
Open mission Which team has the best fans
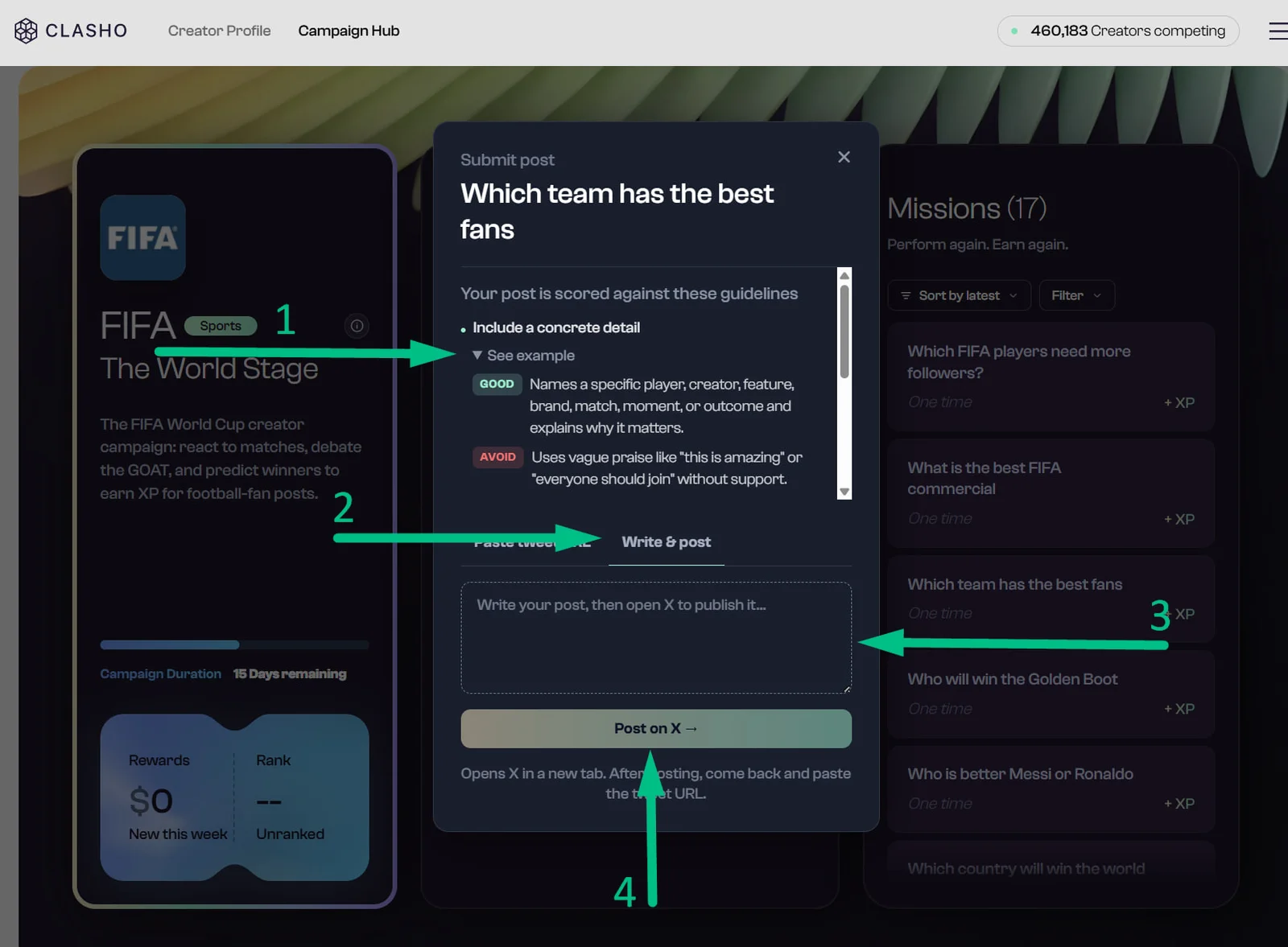[x=1051, y=598]
